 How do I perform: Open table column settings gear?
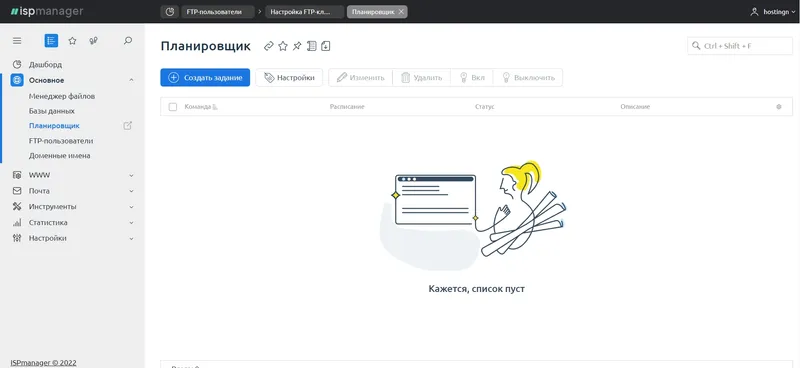point(779,107)
